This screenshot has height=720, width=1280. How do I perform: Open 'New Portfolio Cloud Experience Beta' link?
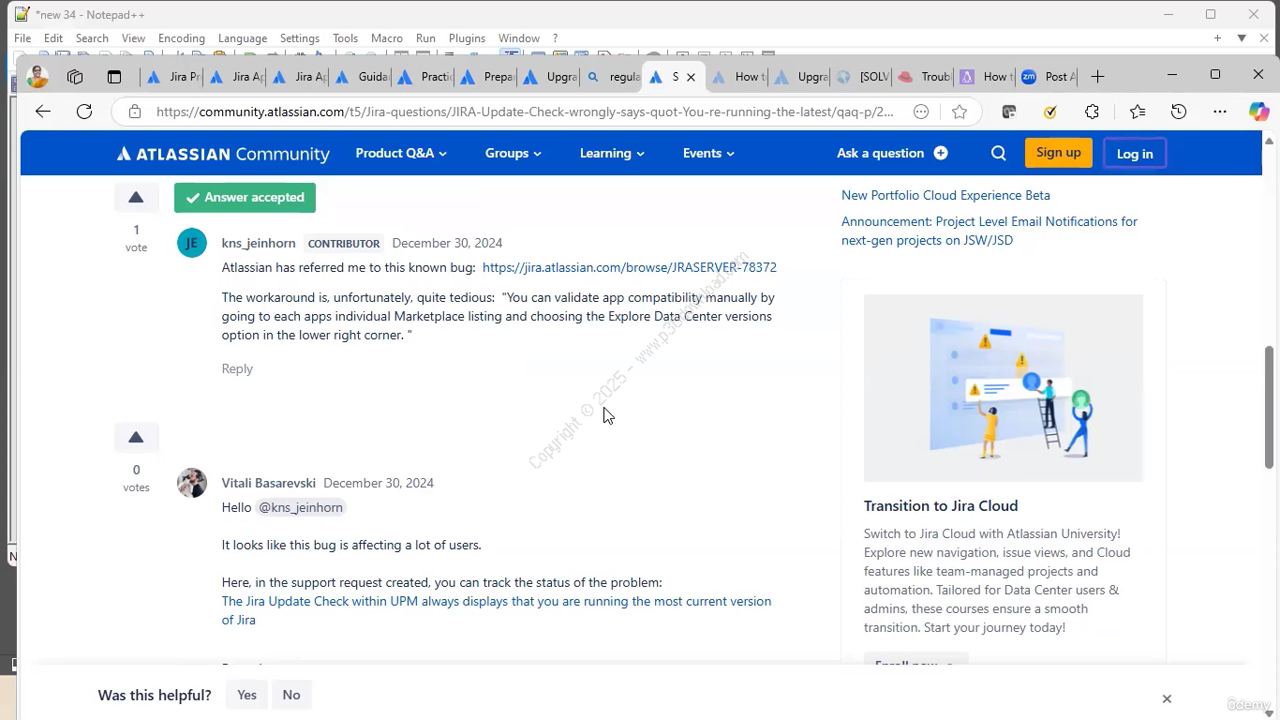tap(945, 195)
